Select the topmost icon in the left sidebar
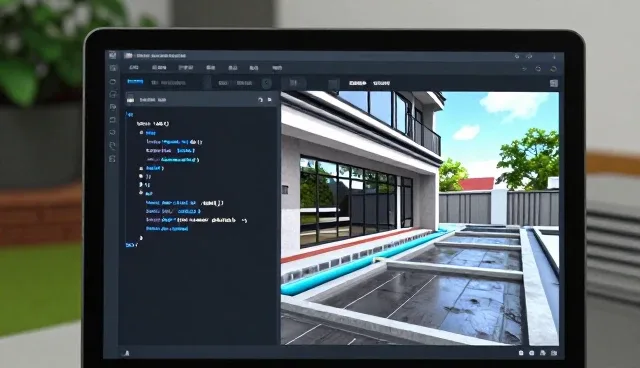640x368 pixels. pos(113,69)
